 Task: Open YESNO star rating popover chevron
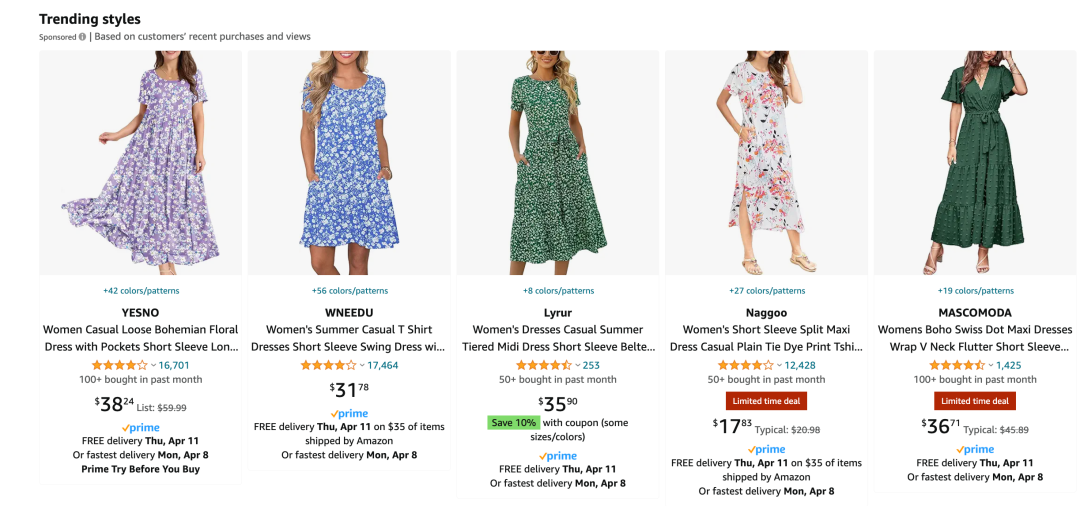[153, 366]
